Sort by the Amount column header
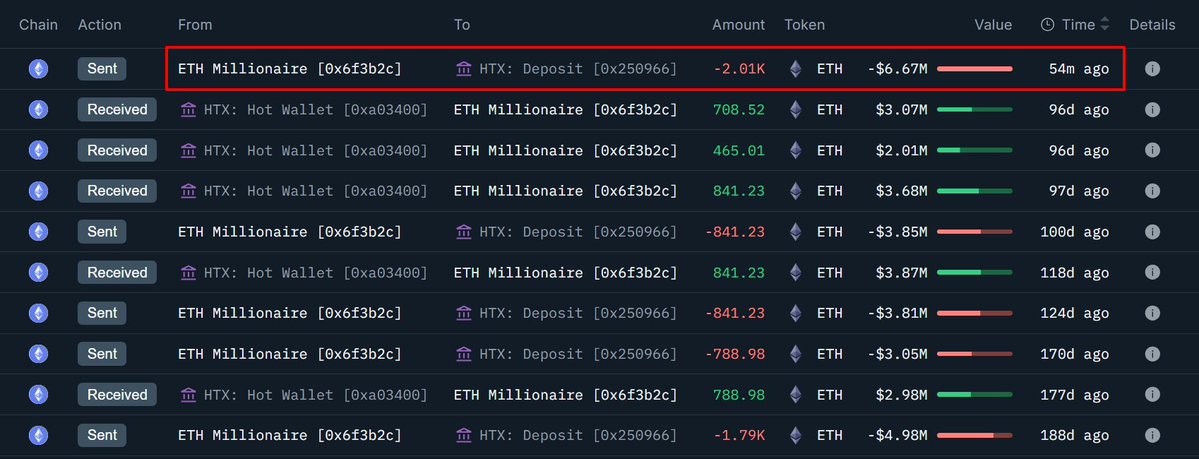 738,24
